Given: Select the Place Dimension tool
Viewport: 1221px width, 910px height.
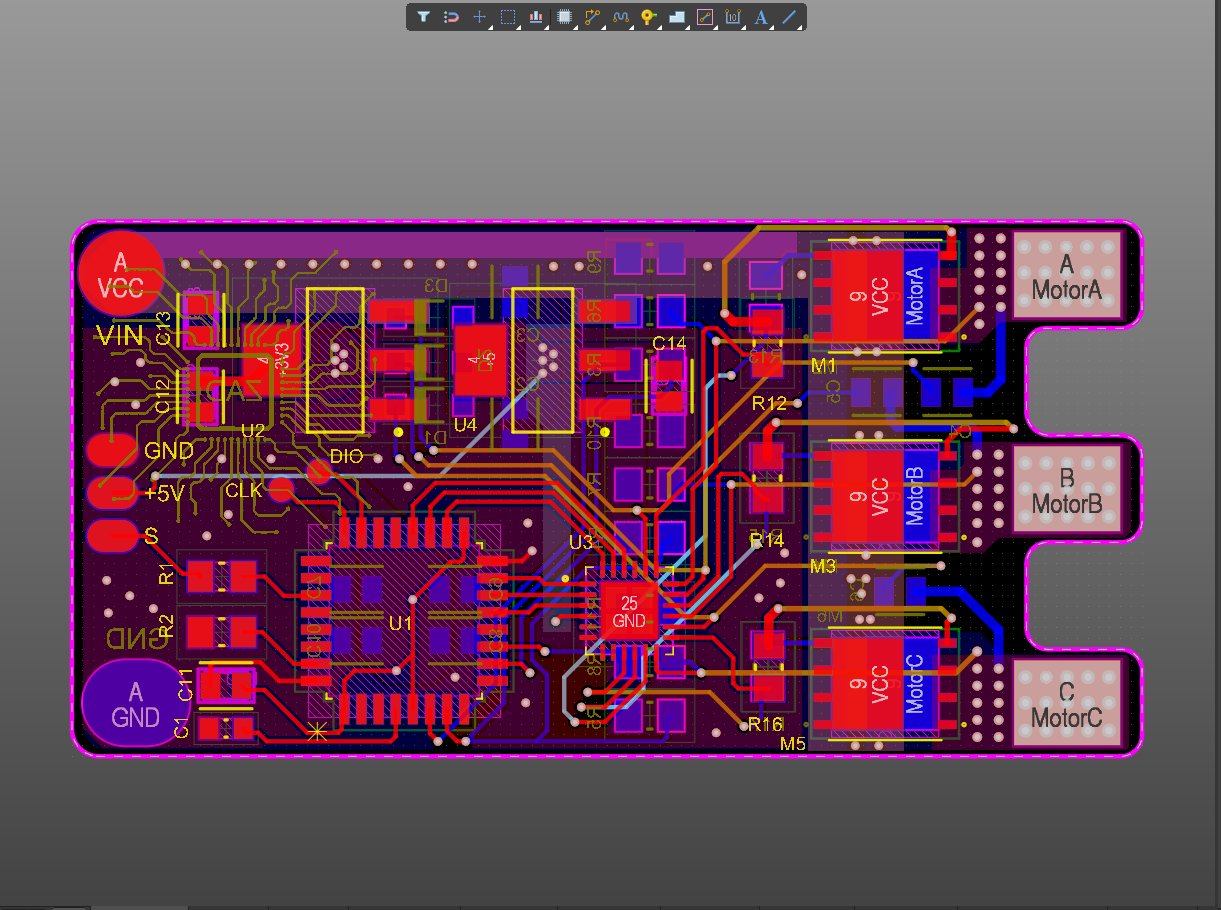Looking at the screenshot, I should coord(733,17).
